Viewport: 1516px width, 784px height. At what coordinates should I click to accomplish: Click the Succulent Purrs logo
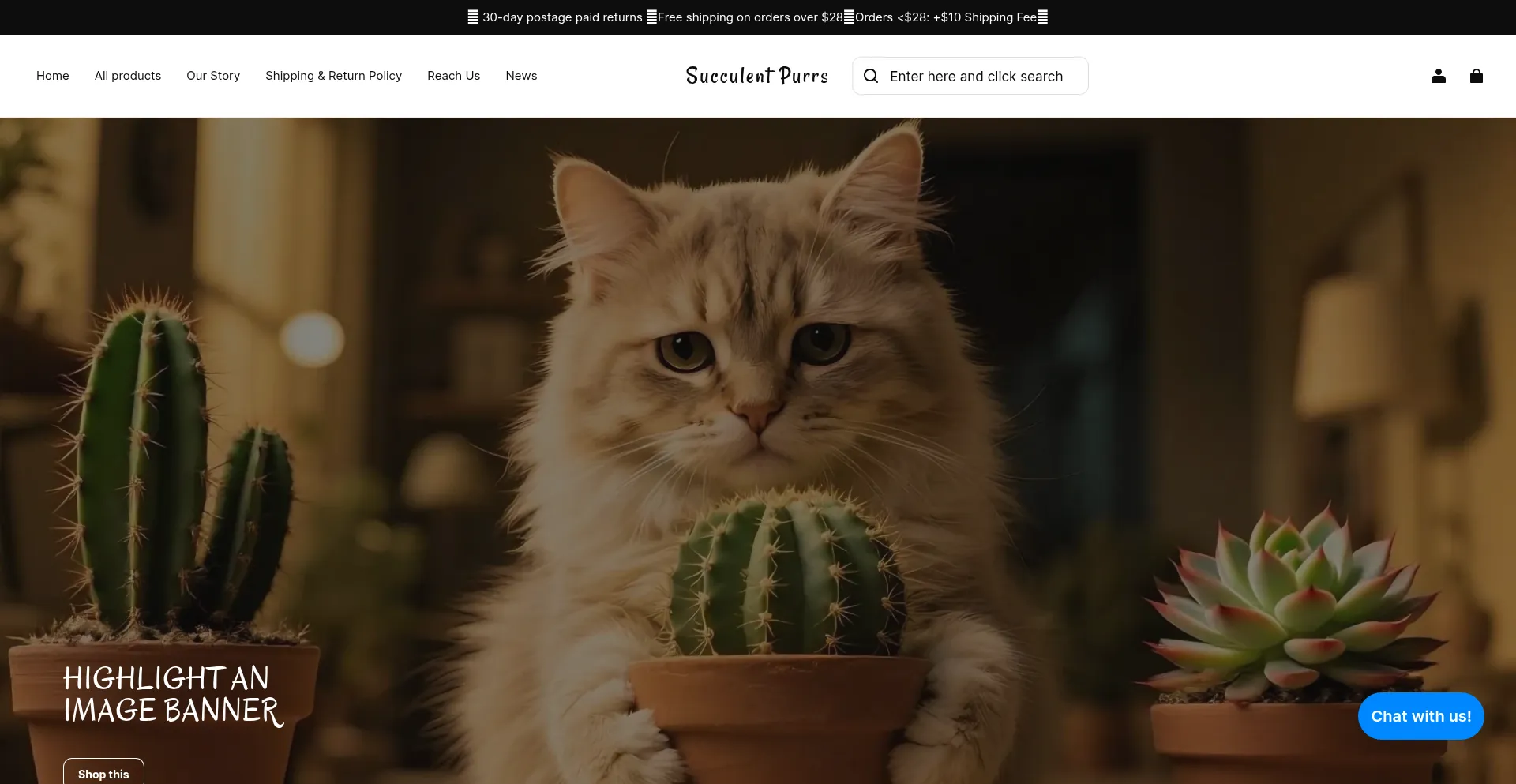click(x=756, y=76)
